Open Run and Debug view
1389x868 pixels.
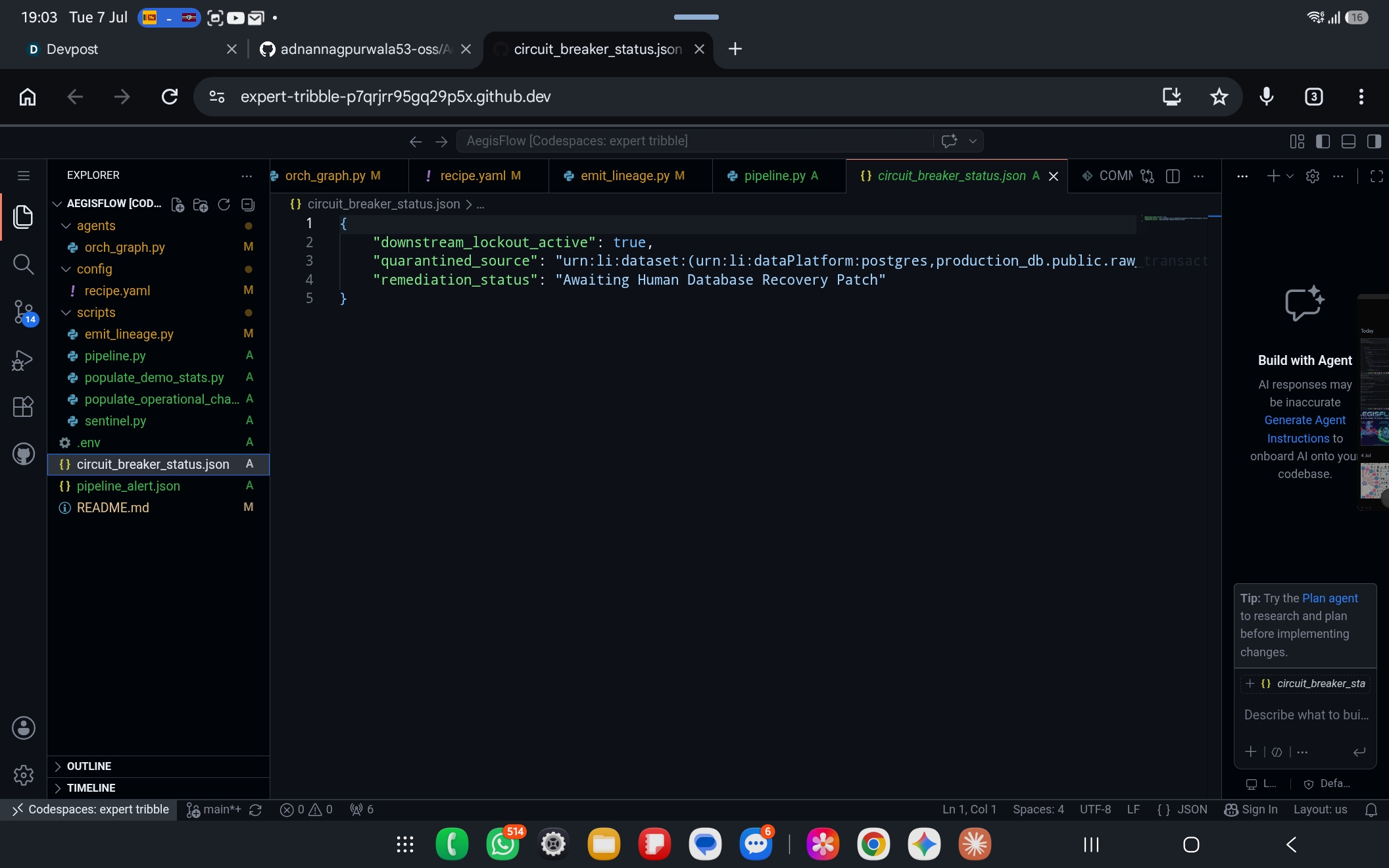24,360
